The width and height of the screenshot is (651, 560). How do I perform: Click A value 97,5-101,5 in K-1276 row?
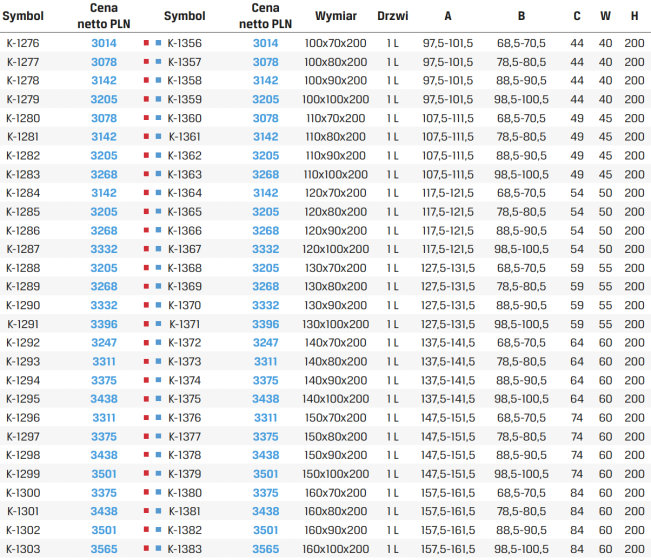click(x=448, y=43)
